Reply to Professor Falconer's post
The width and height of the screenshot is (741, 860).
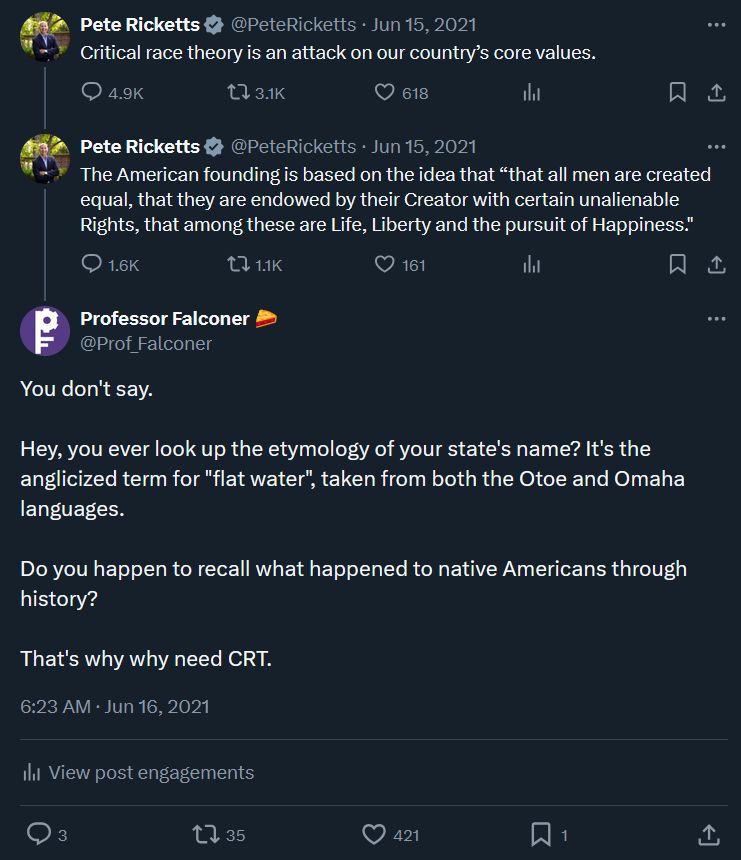tap(39, 834)
